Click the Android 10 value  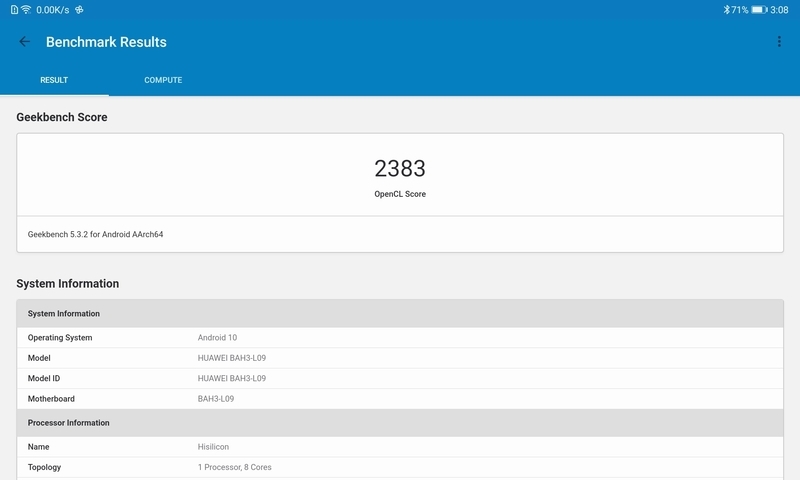click(x=217, y=338)
